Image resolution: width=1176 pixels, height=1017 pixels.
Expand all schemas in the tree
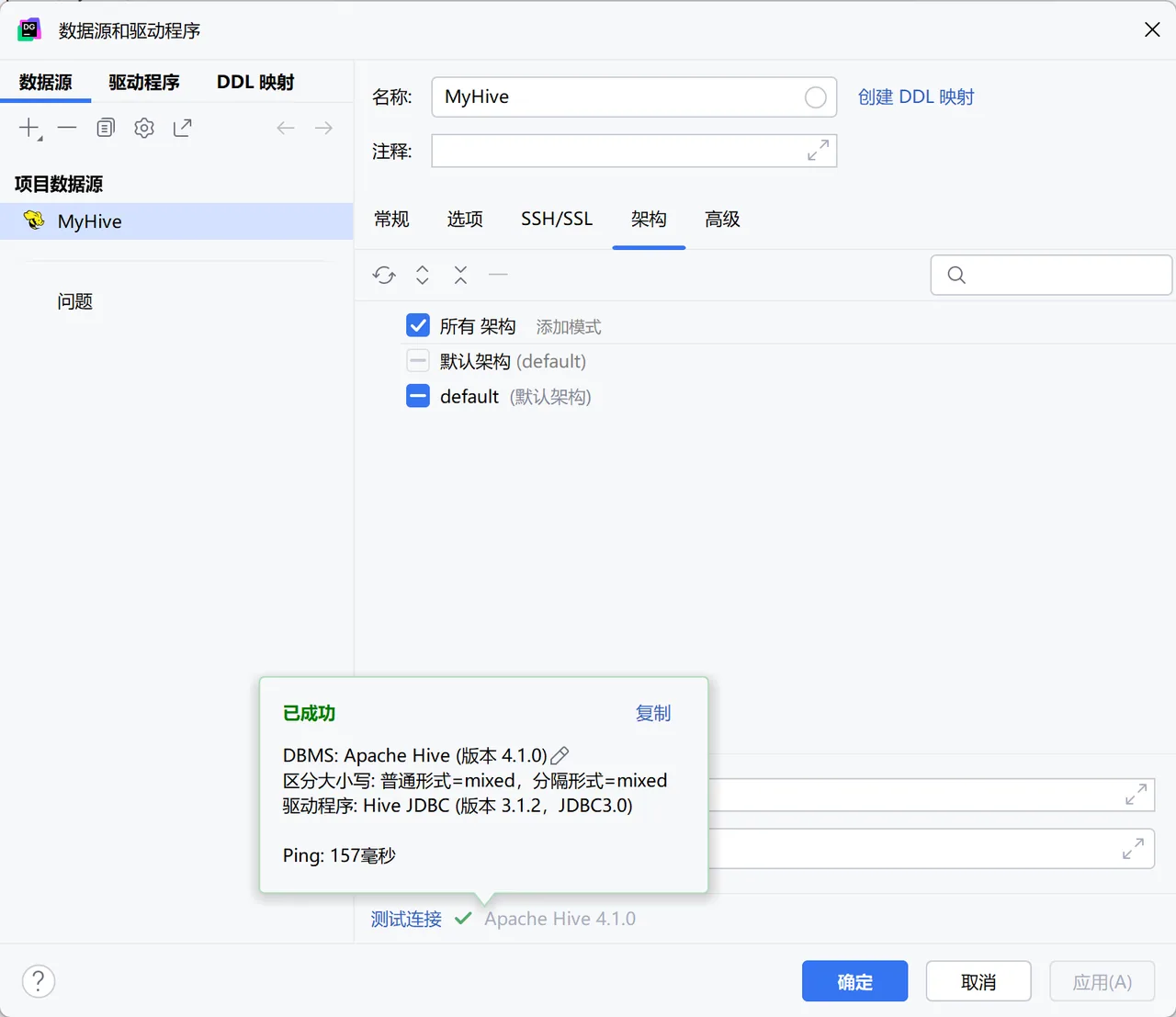[423, 275]
